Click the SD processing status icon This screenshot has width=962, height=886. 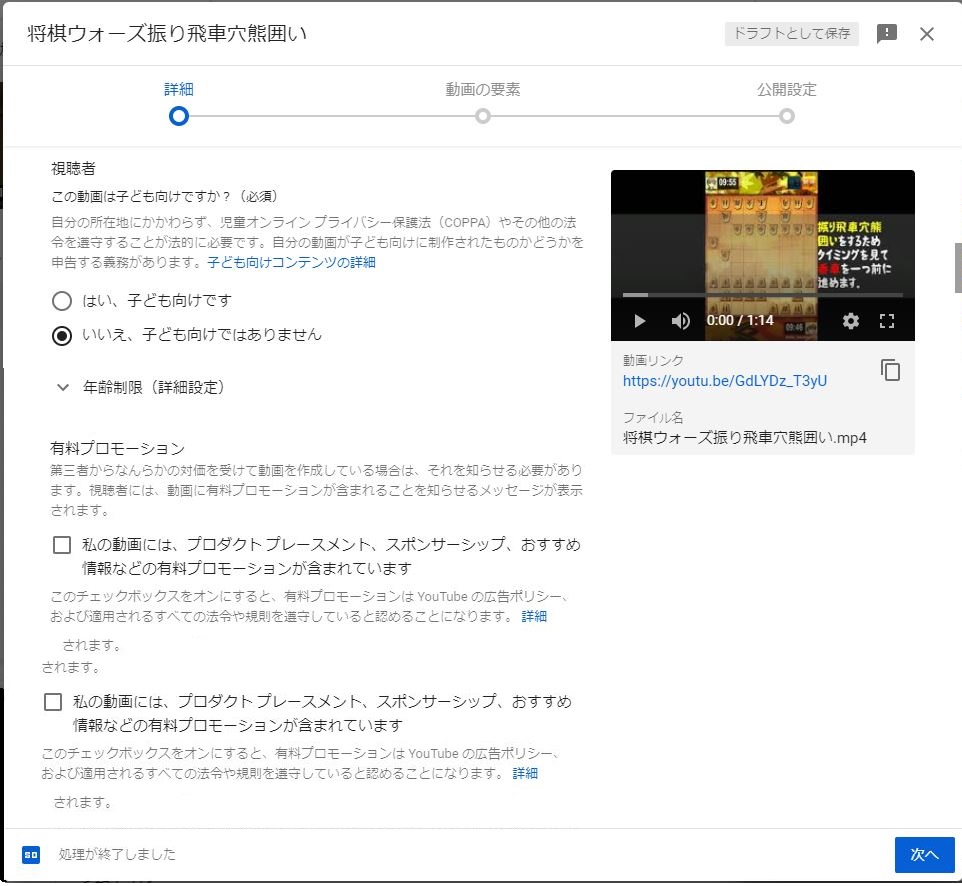coord(31,855)
